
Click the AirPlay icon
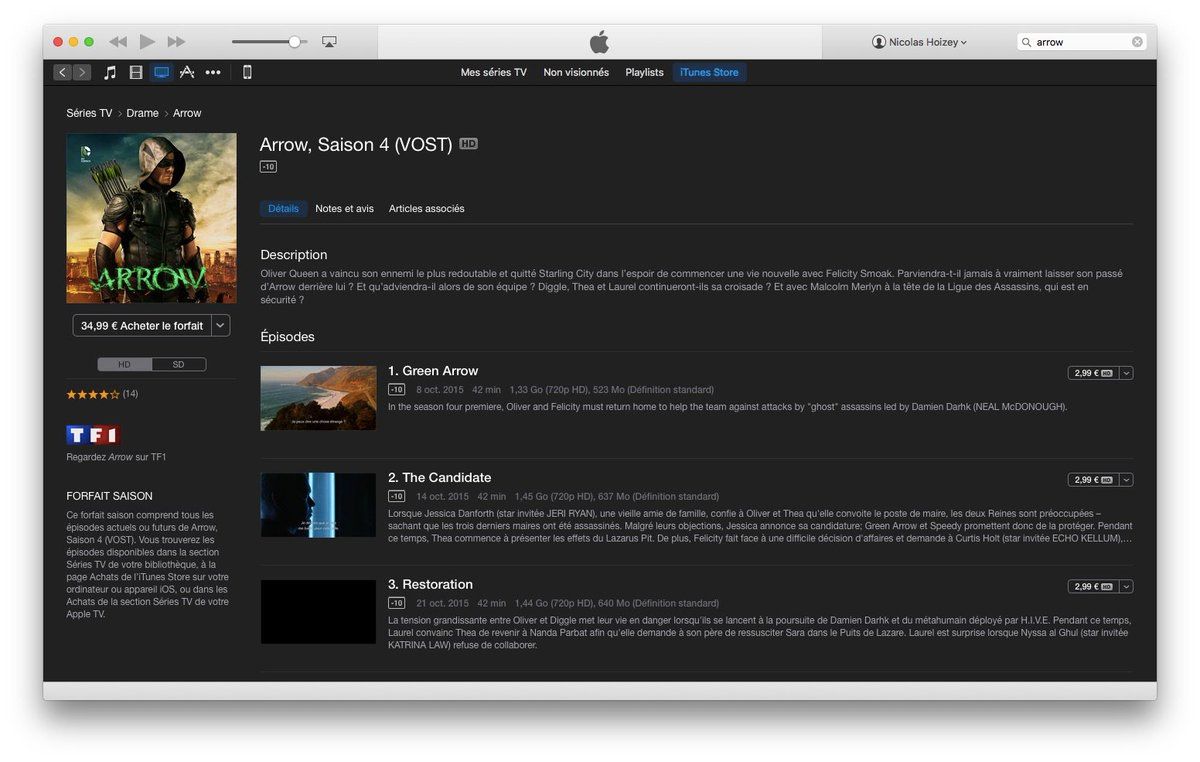pyautogui.click(x=329, y=42)
